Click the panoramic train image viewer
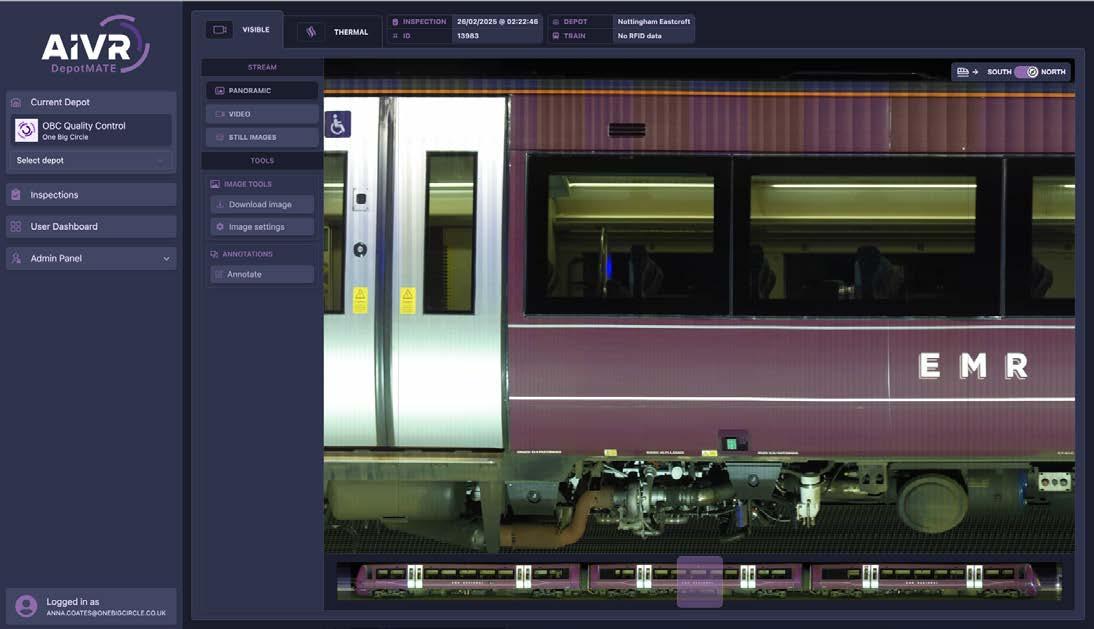 tap(699, 307)
